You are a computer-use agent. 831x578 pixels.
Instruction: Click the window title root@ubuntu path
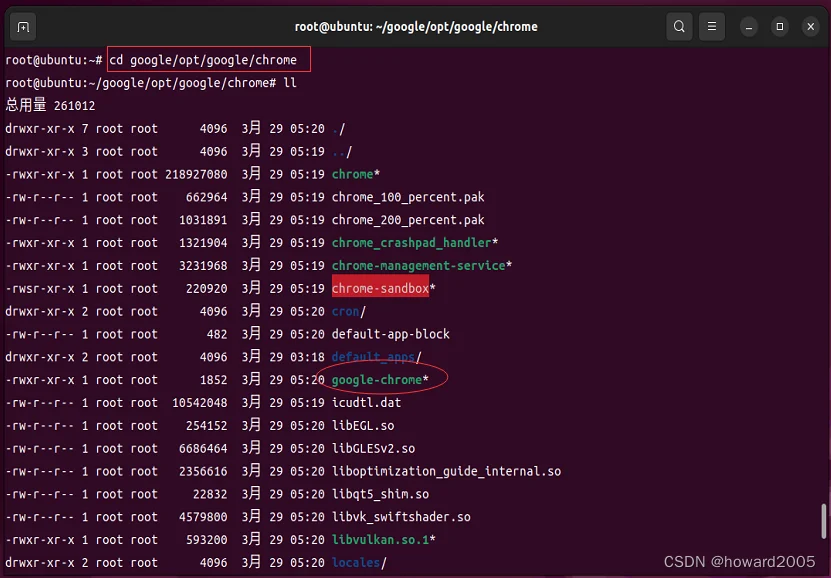[x=416, y=26]
